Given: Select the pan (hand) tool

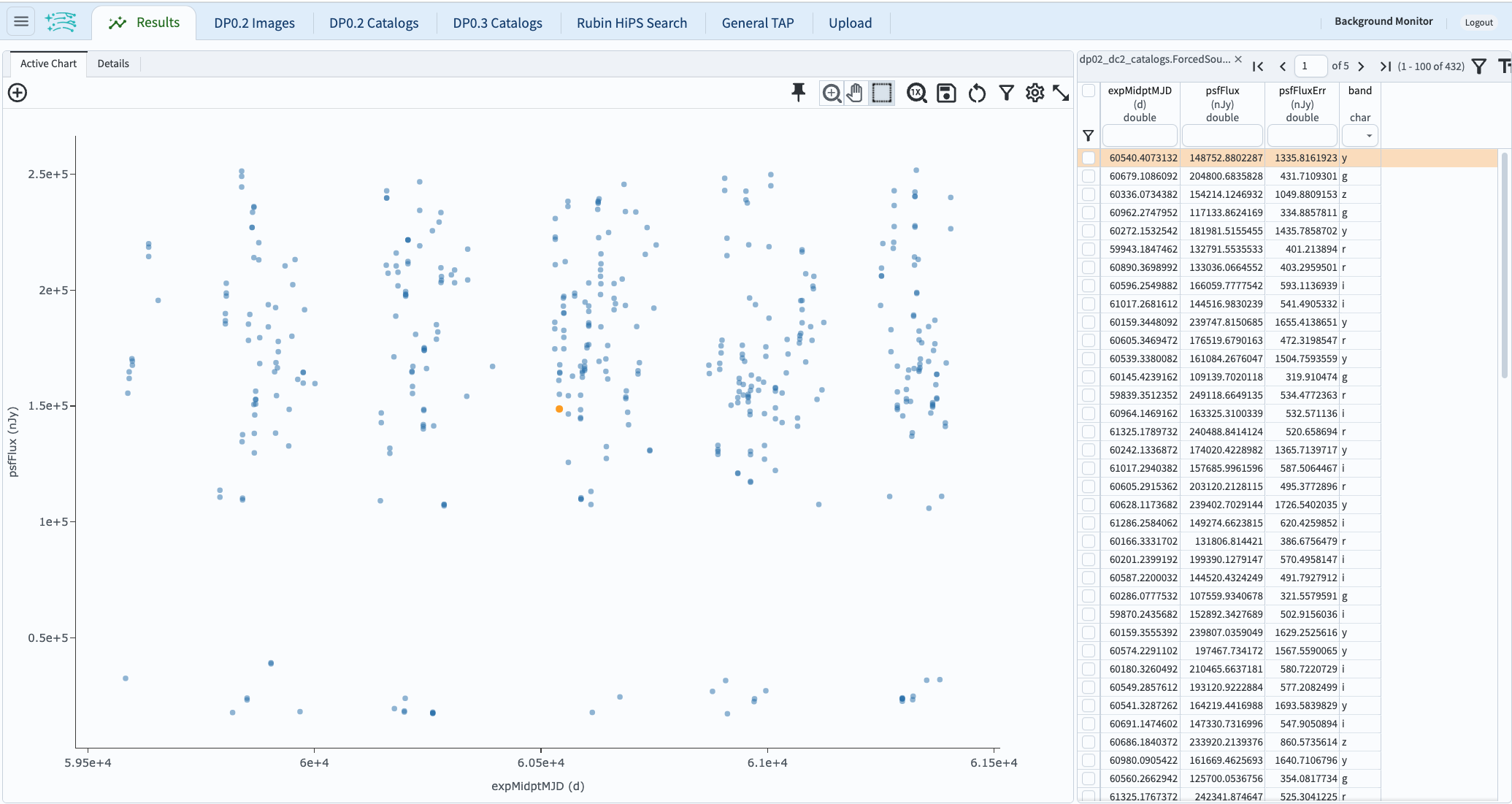Looking at the screenshot, I should click(855, 93).
